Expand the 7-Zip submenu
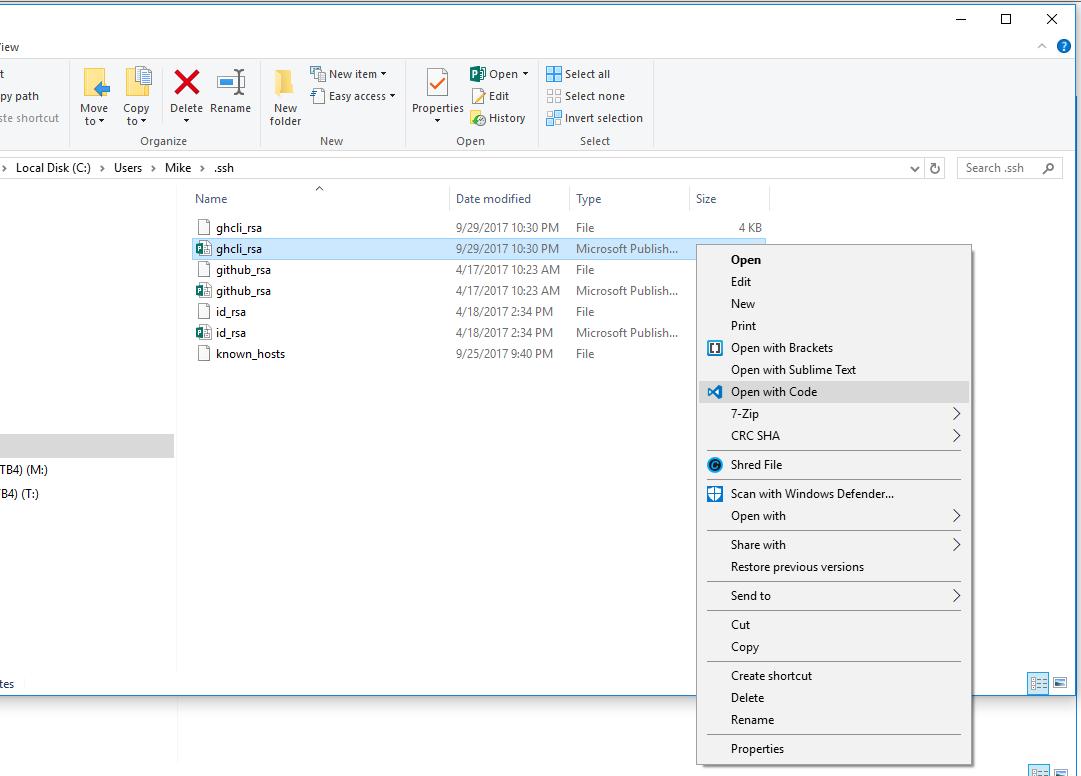 click(x=834, y=414)
